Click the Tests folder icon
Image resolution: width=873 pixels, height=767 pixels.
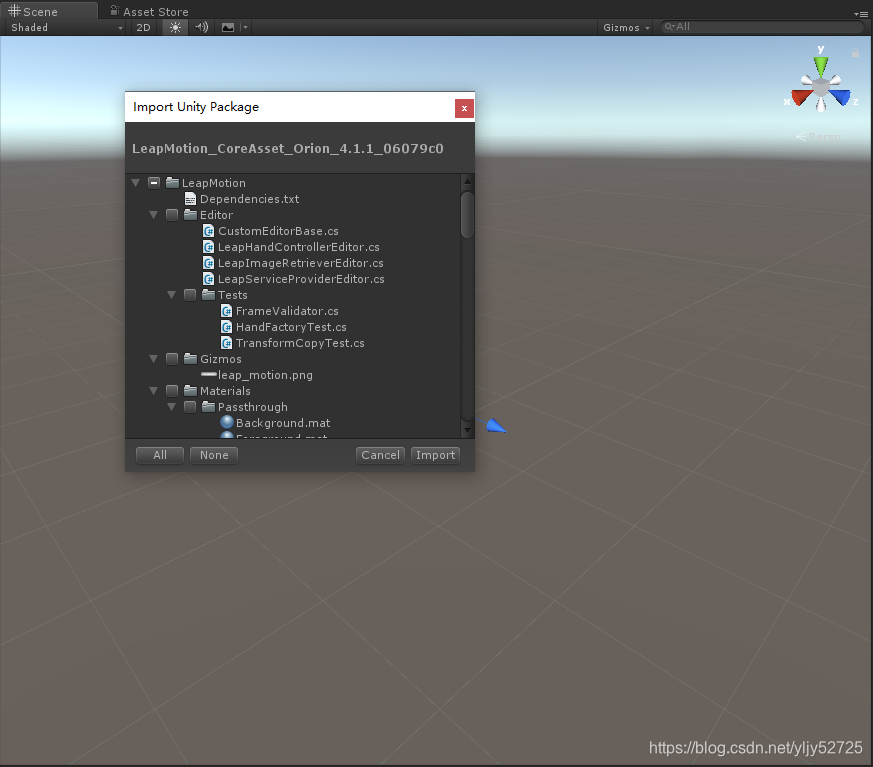[208, 294]
